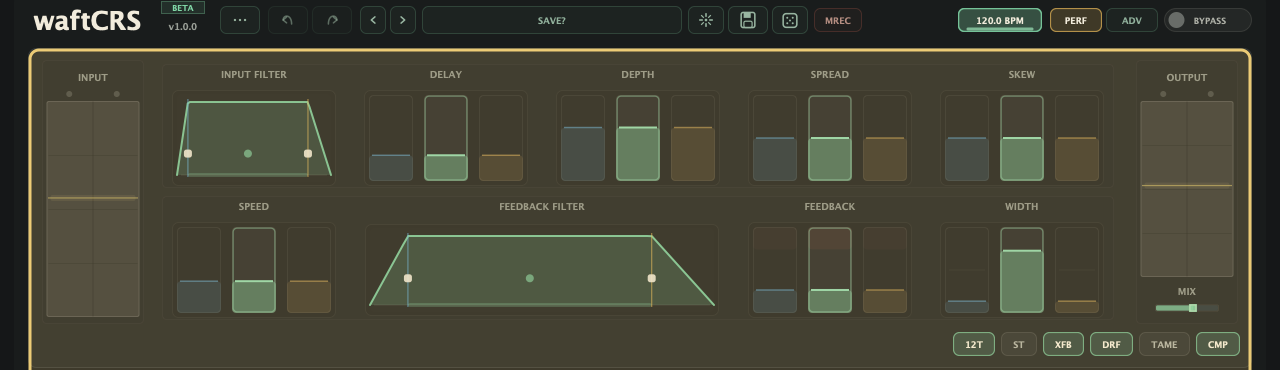Click the v1.0.0 version text
Image resolution: width=1280 pixels, height=370 pixels.
pos(183,26)
